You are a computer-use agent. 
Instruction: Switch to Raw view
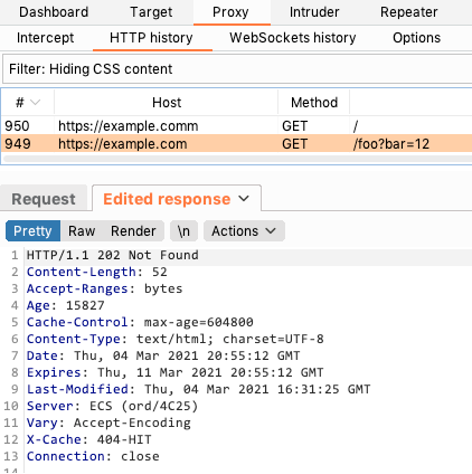82,231
